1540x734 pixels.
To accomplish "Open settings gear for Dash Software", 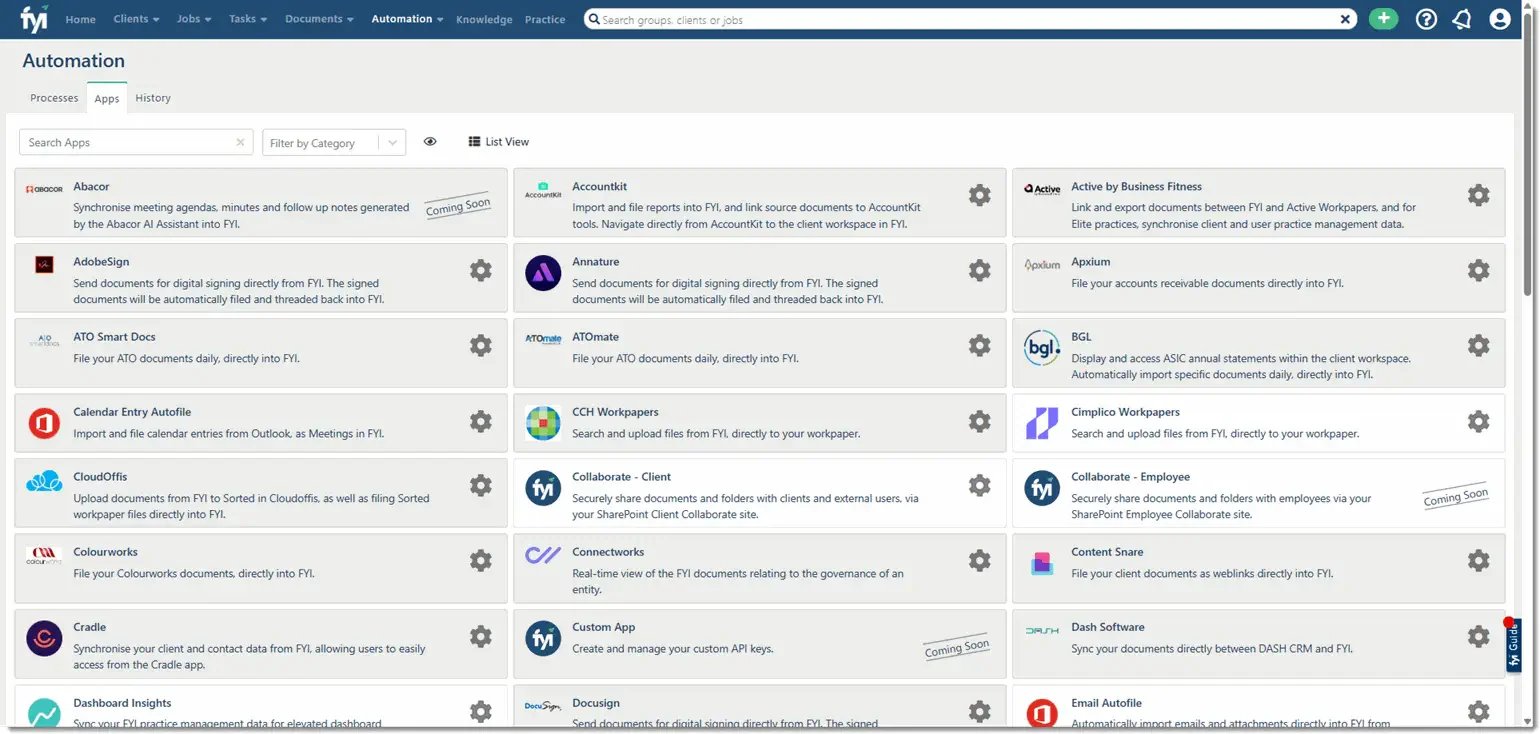I will [x=1479, y=636].
